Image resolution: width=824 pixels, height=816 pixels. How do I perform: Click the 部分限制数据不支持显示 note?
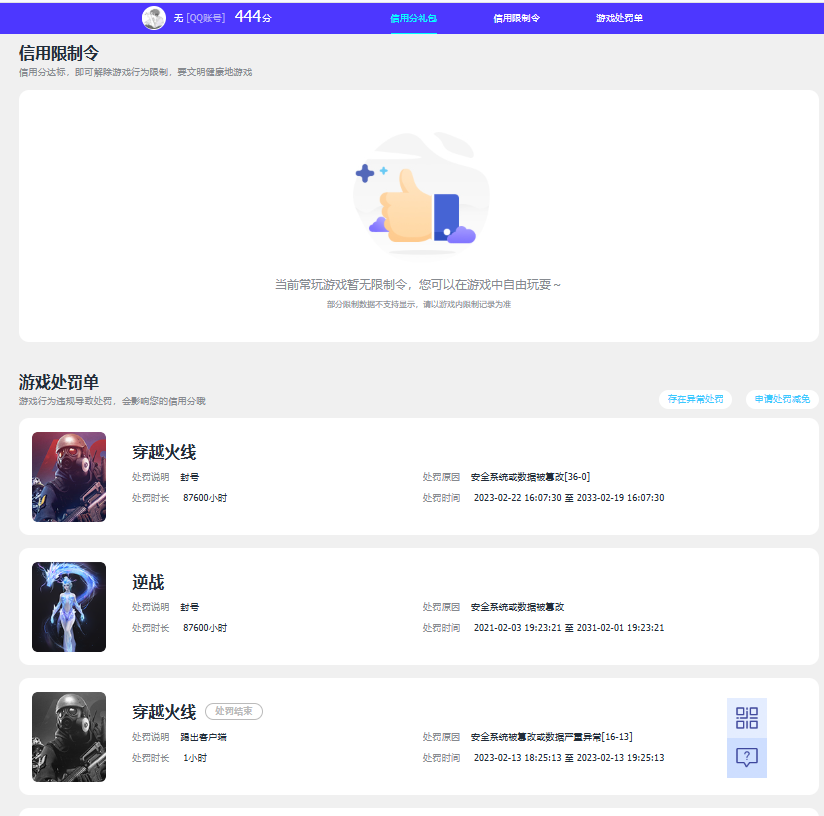pos(419,304)
